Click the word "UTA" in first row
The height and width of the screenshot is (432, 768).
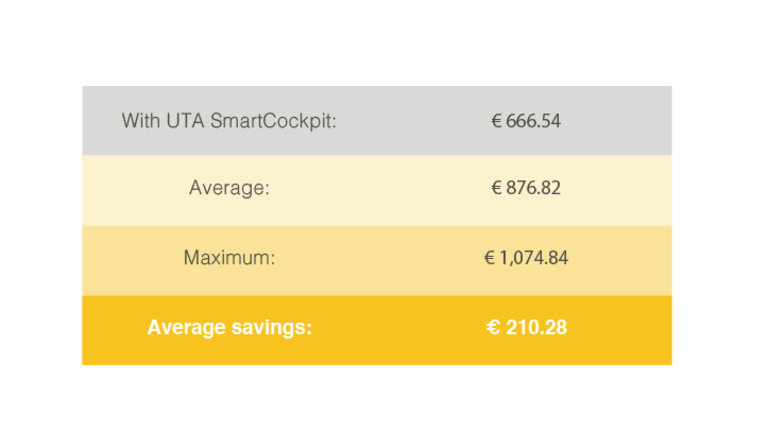point(185,120)
